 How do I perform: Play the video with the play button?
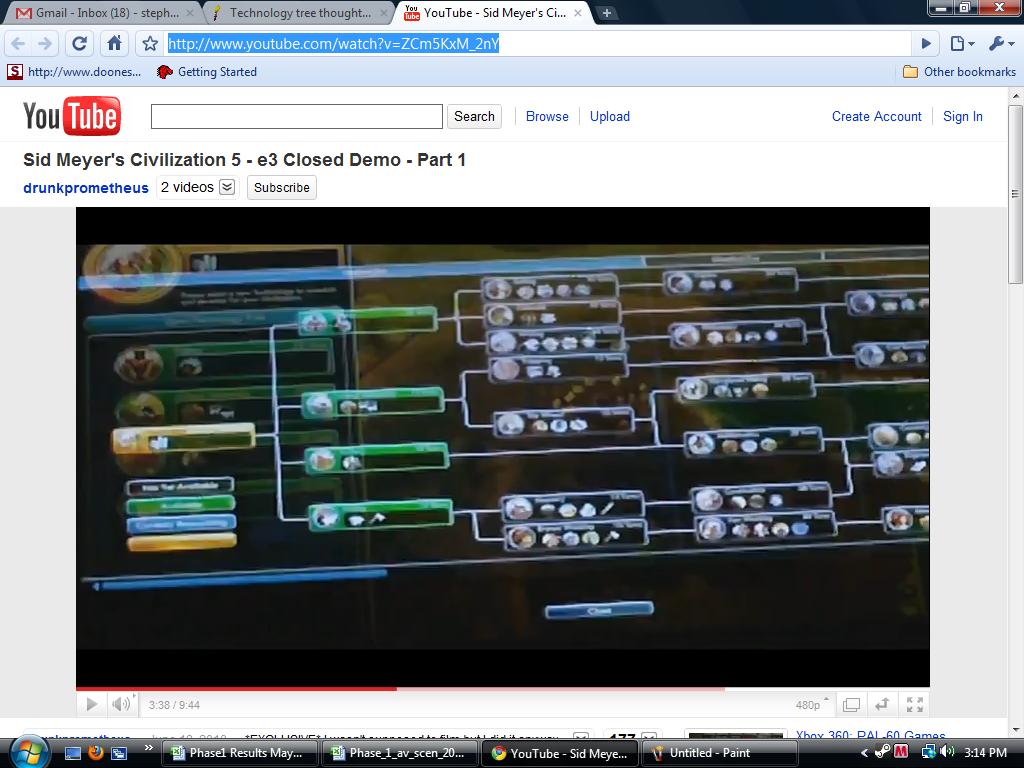click(x=91, y=704)
